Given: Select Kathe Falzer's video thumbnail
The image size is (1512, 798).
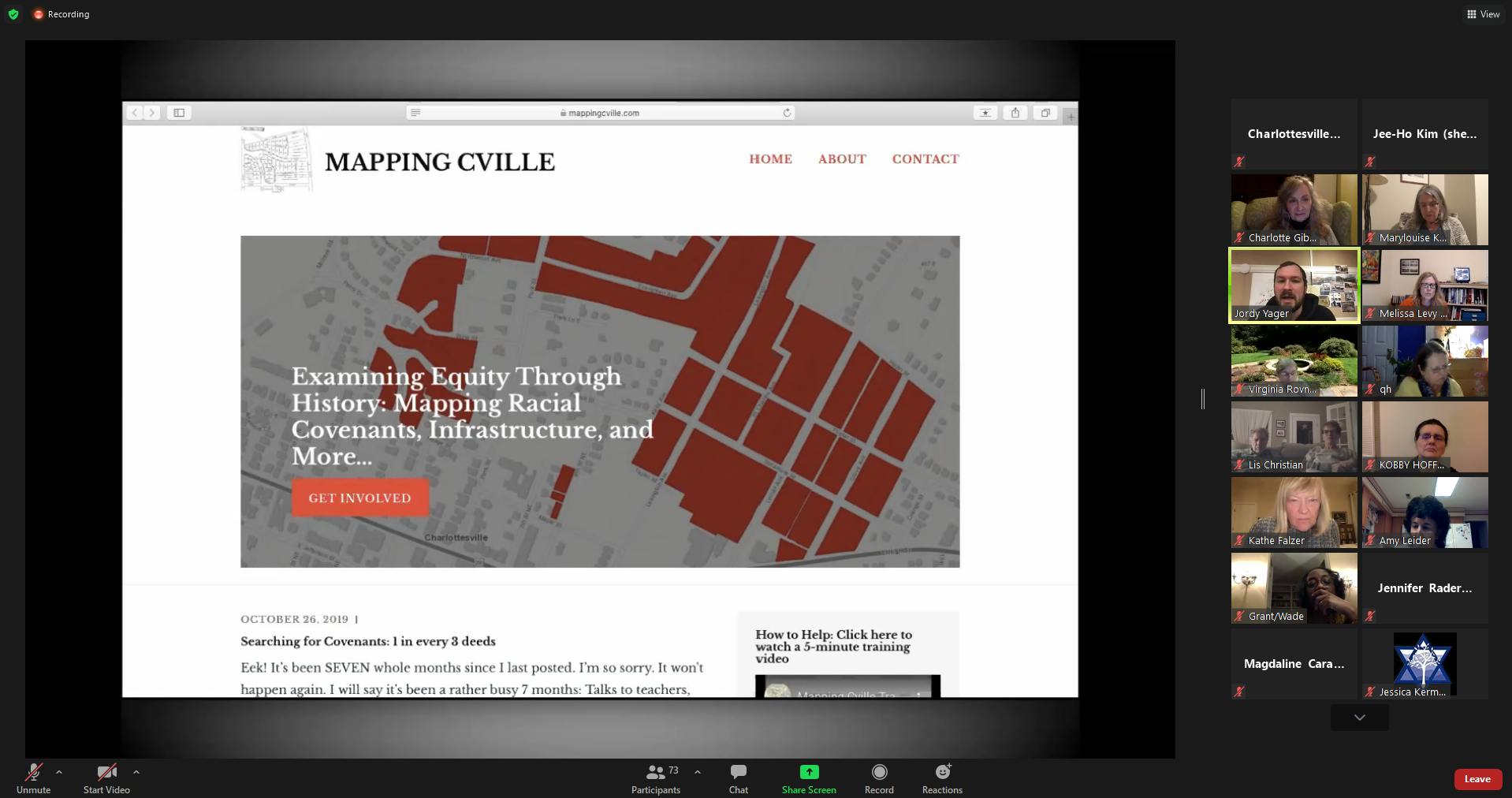Looking at the screenshot, I should pyautogui.click(x=1294, y=513).
